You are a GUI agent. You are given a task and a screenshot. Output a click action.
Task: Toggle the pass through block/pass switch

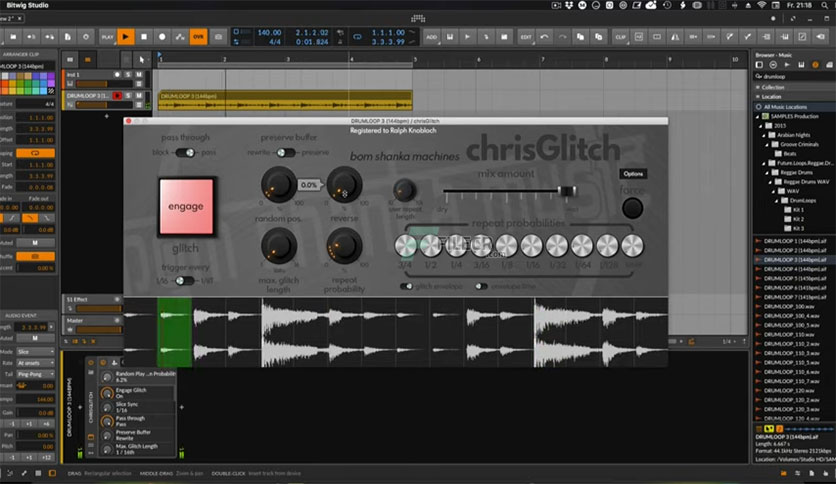(x=185, y=152)
